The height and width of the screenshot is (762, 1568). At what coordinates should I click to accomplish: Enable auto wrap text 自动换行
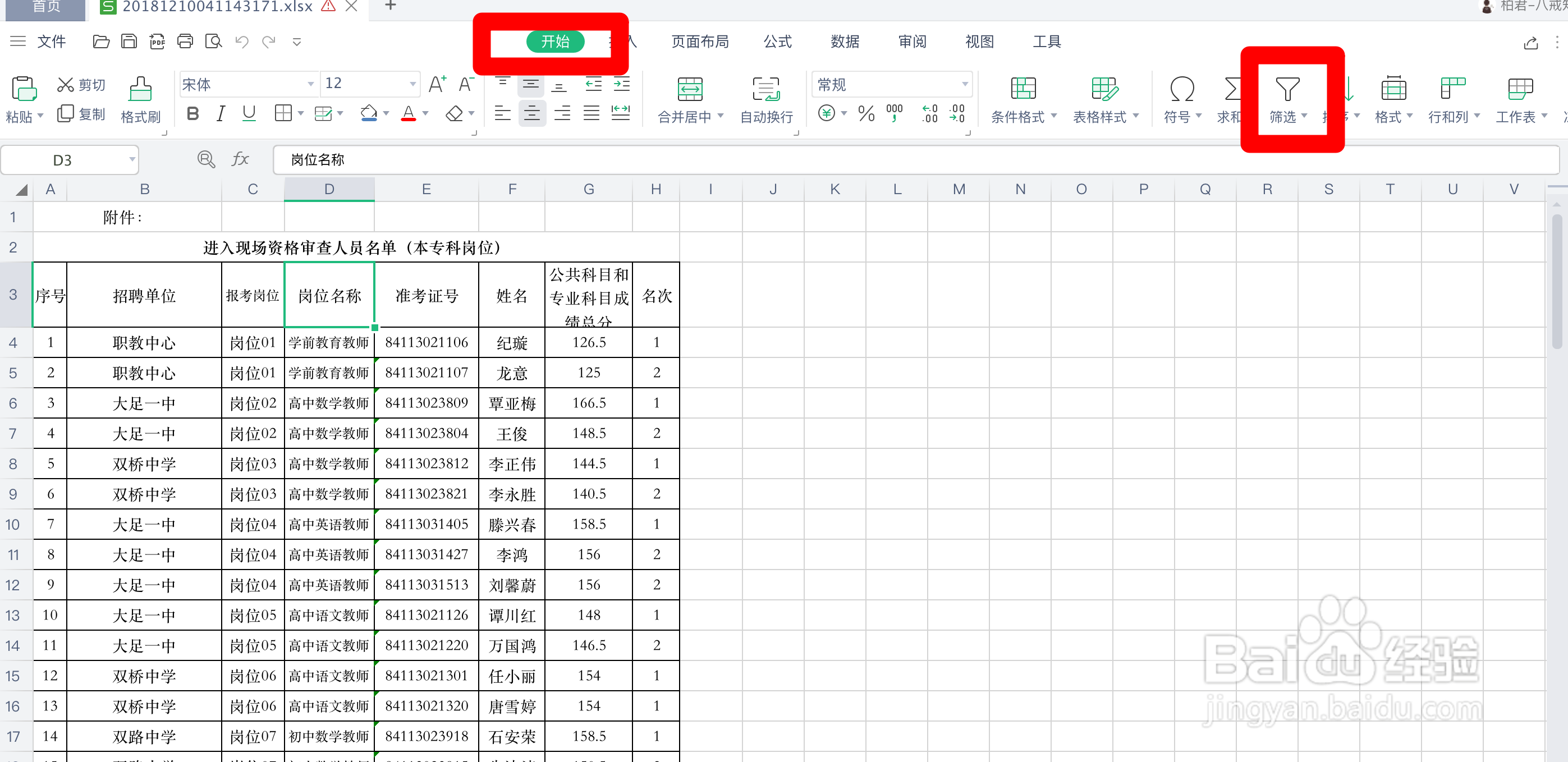[x=767, y=100]
